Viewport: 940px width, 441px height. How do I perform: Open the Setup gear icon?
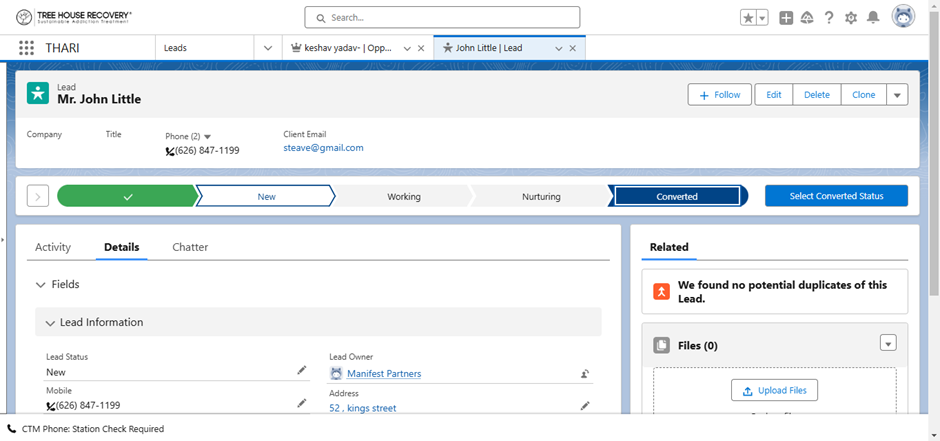[851, 18]
